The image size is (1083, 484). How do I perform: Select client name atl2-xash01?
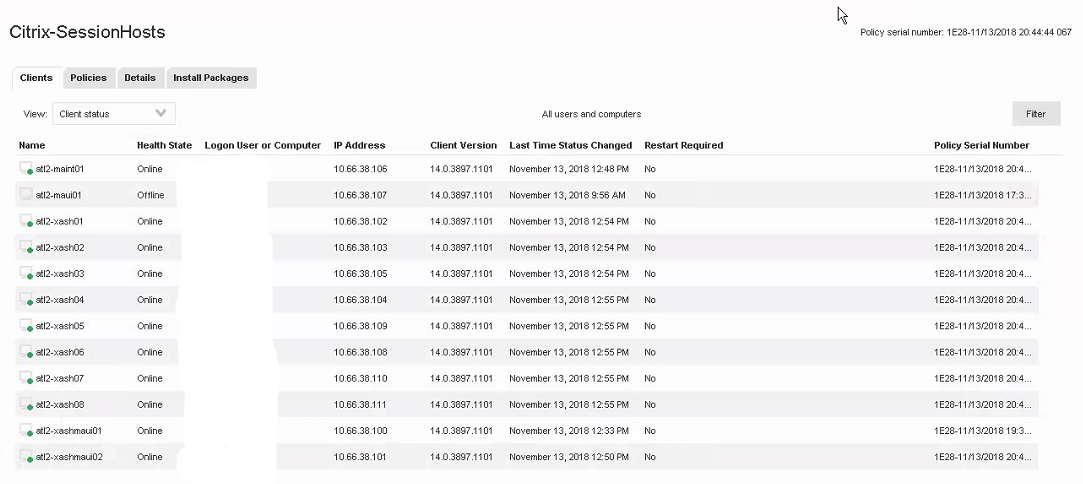(x=60, y=222)
